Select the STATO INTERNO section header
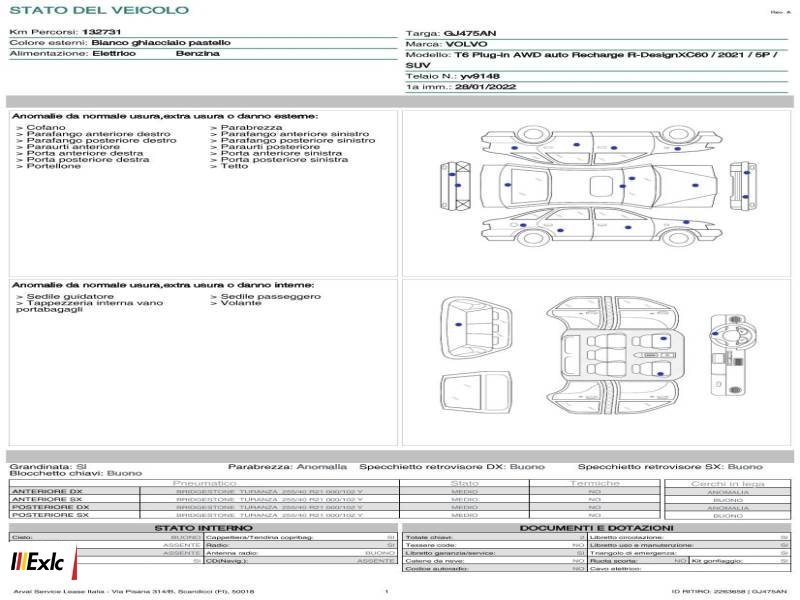The image size is (800, 600). [203, 528]
